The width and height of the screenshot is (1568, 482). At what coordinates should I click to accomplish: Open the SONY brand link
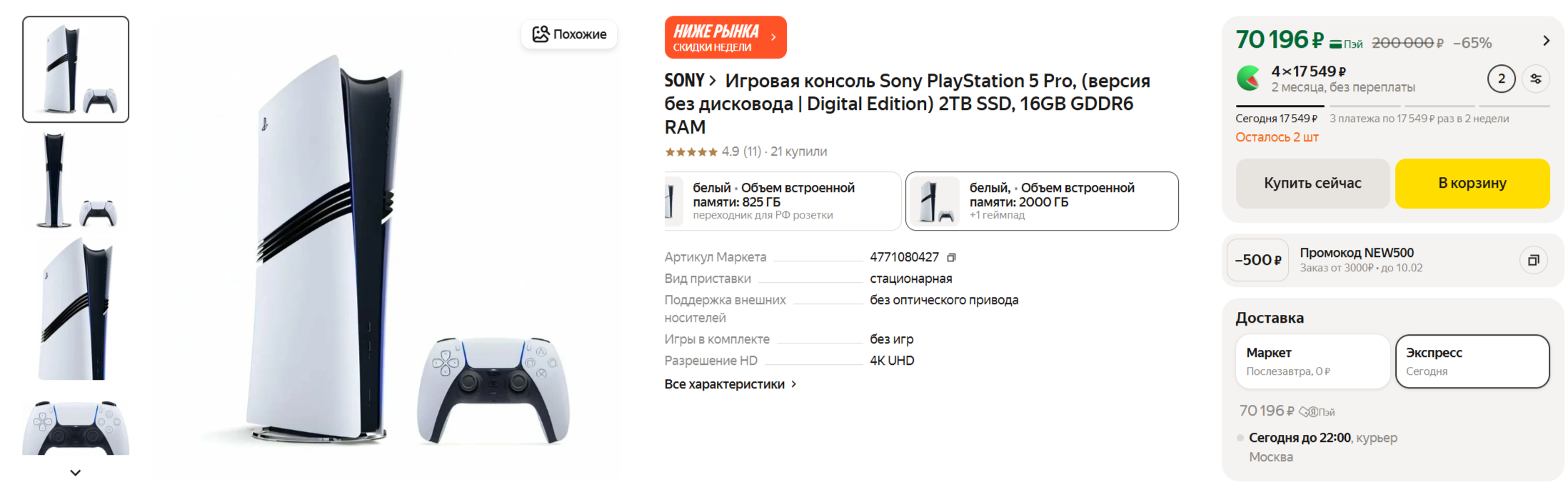coord(689,81)
